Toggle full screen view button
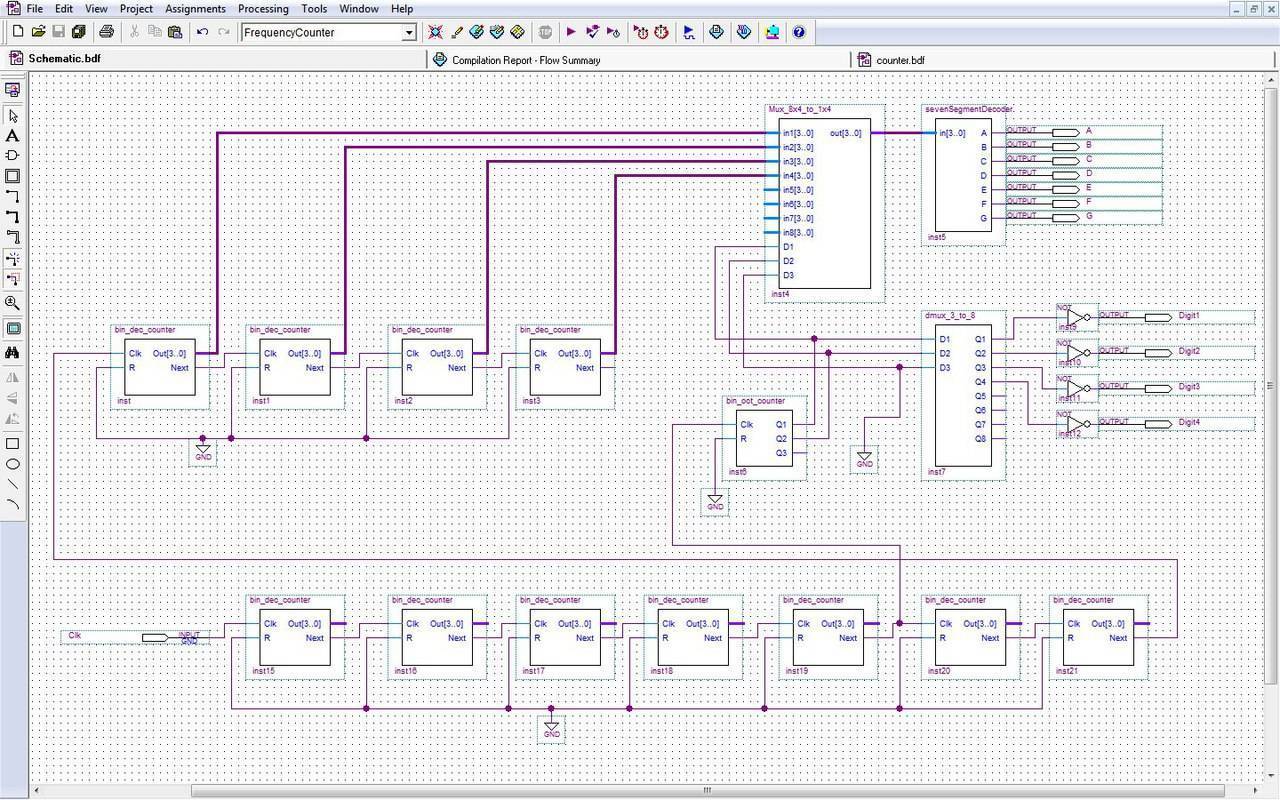 point(13,329)
